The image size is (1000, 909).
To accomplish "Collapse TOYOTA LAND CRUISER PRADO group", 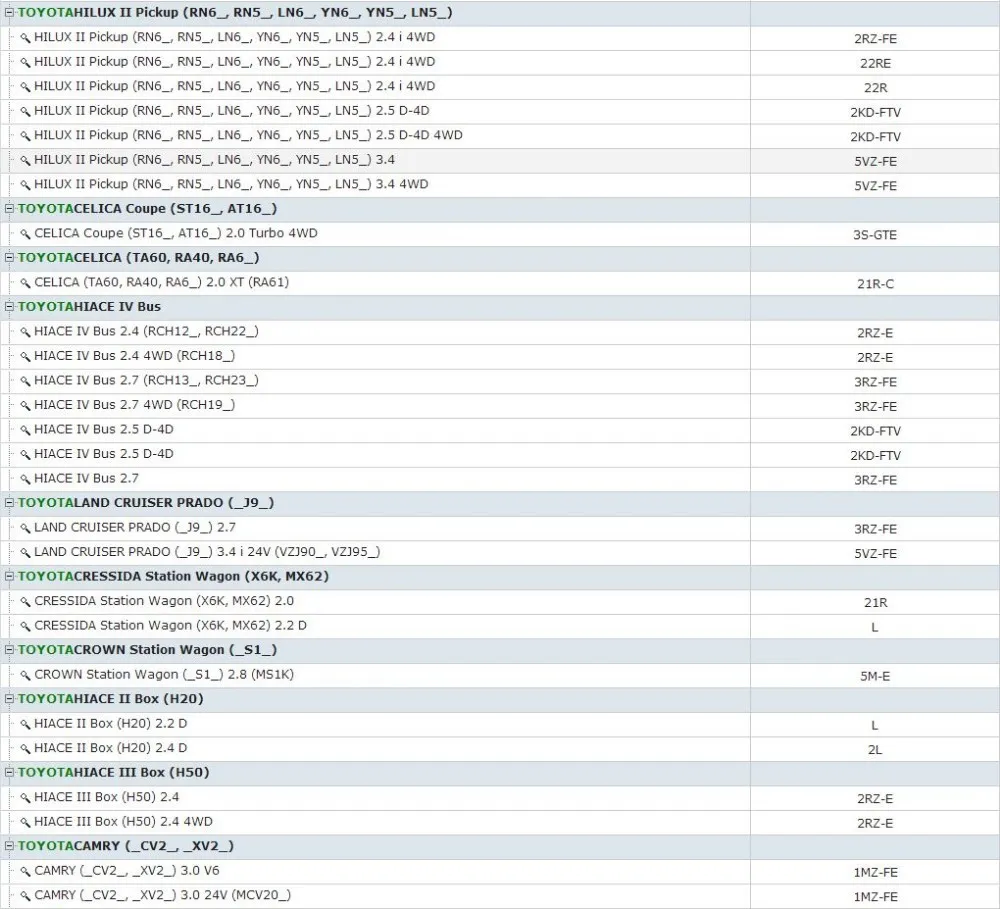I will [x=9, y=503].
